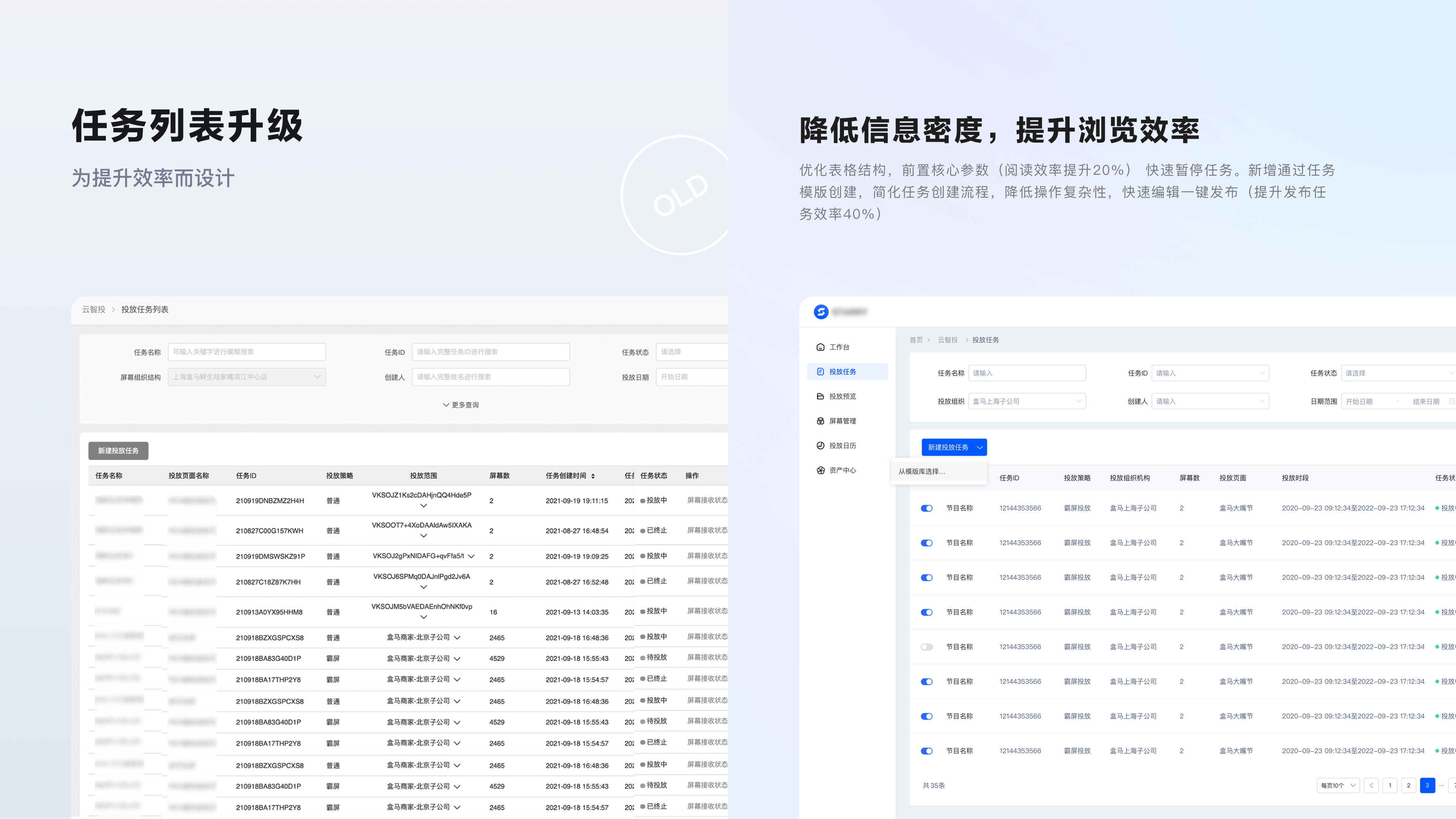The height and width of the screenshot is (819, 1456).
Task: Expand 投放范围 chevron for 210919DNBZMZ2H4H
Action: tap(424, 506)
